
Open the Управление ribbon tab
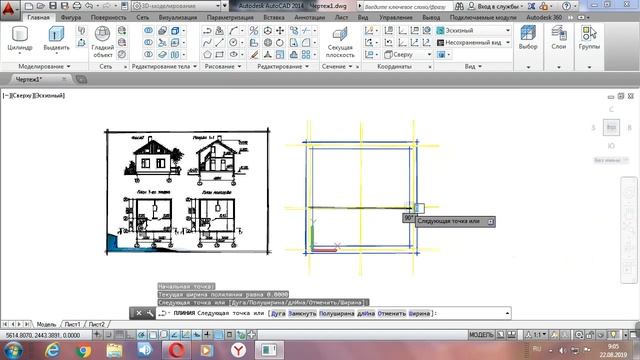pyautogui.click(x=396, y=18)
